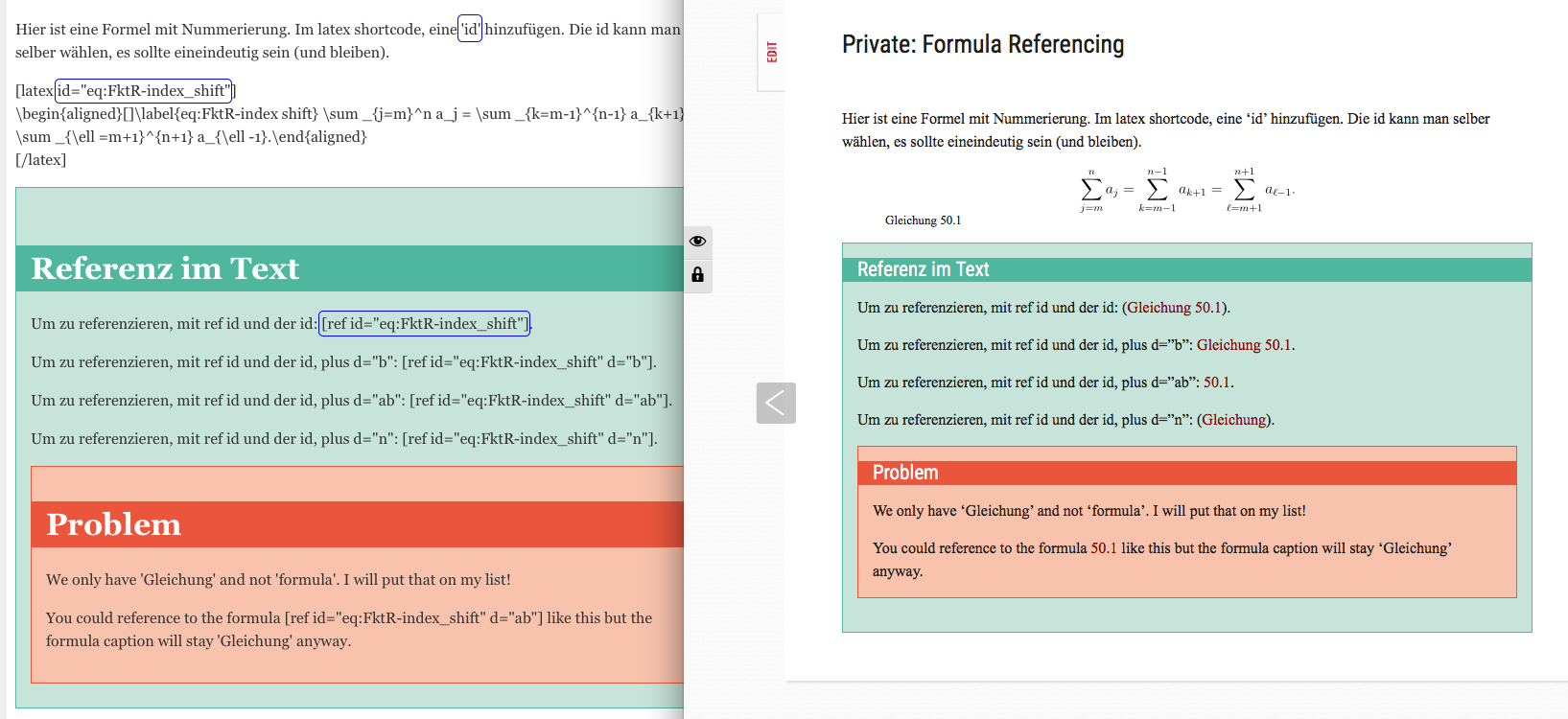Click the 'Gleichung 50.1' formula caption
This screenshot has height=719, width=1568.
[x=923, y=220]
